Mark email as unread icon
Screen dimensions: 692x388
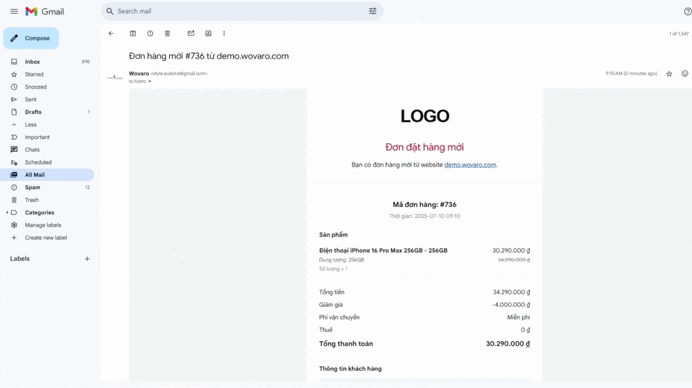coord(191,34)
